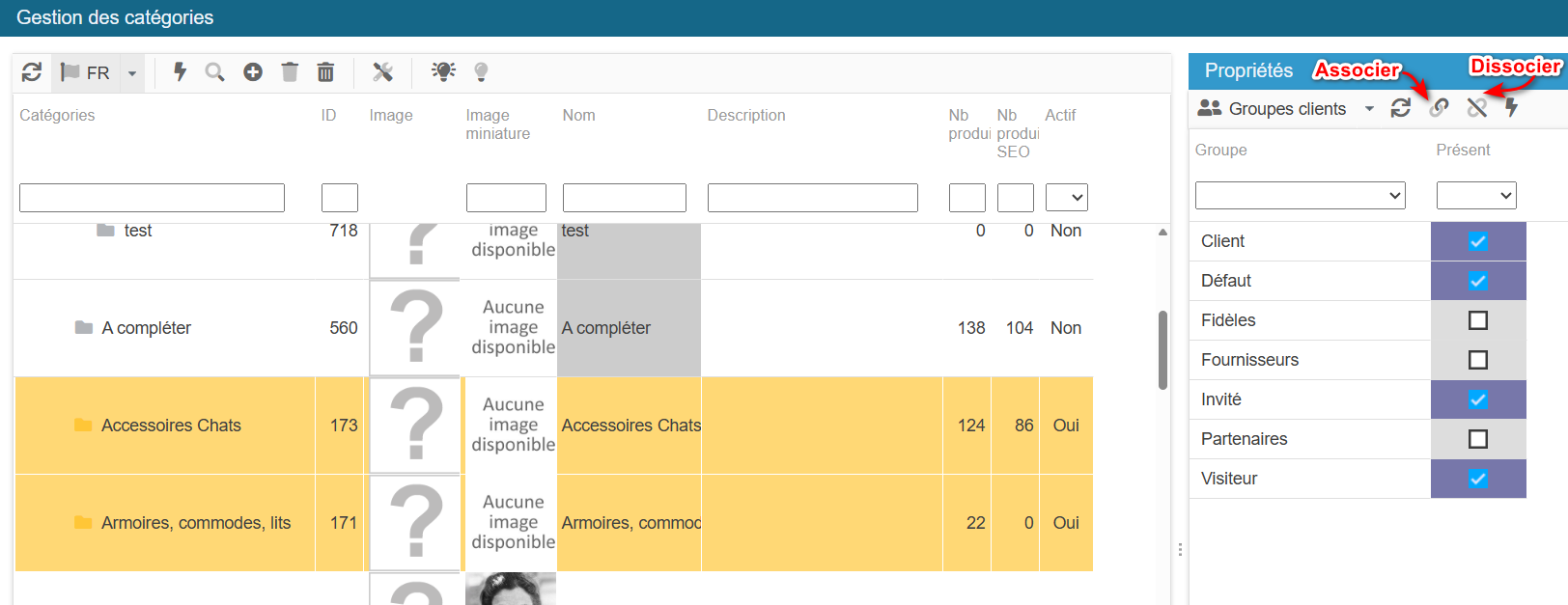Click the lit lightbulb icon
Viewport: 1568px width, 605px height.
coord(443,72)
